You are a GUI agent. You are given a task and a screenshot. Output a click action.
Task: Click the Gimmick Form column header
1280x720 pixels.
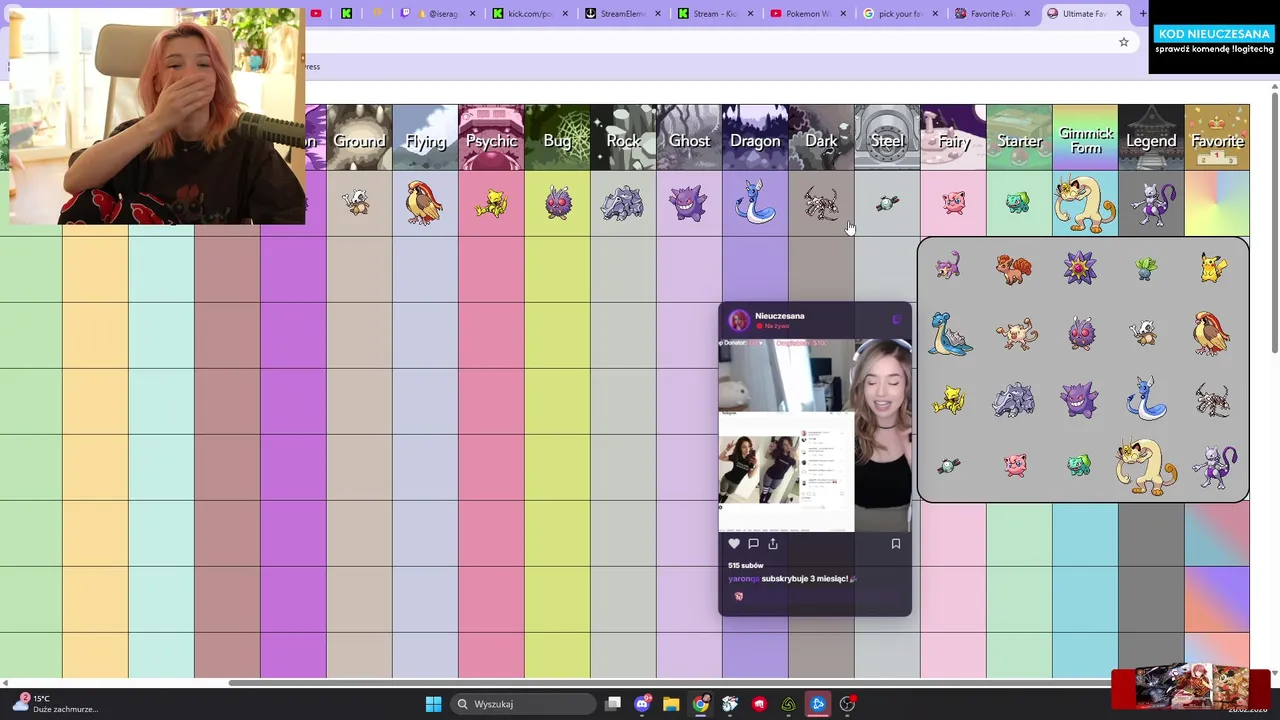1085,137
